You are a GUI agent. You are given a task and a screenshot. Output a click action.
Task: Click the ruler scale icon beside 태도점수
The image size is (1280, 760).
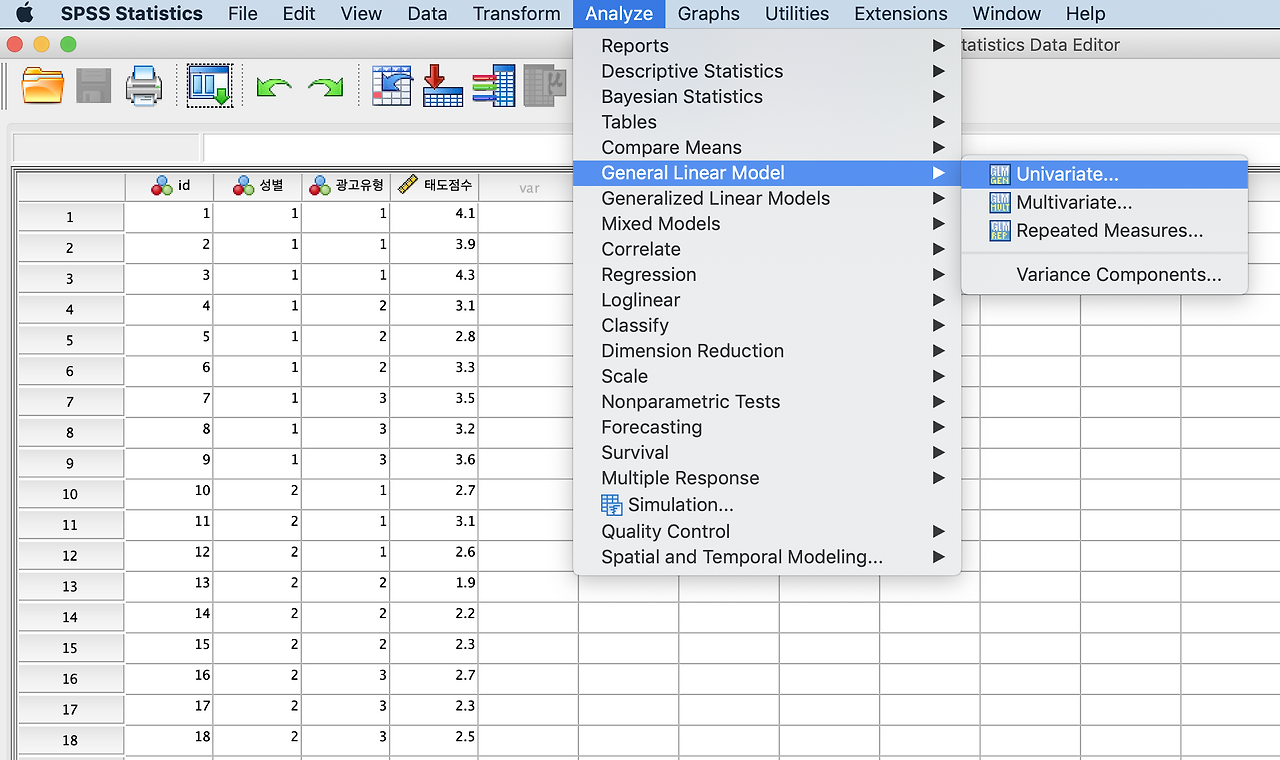(407, 185)
